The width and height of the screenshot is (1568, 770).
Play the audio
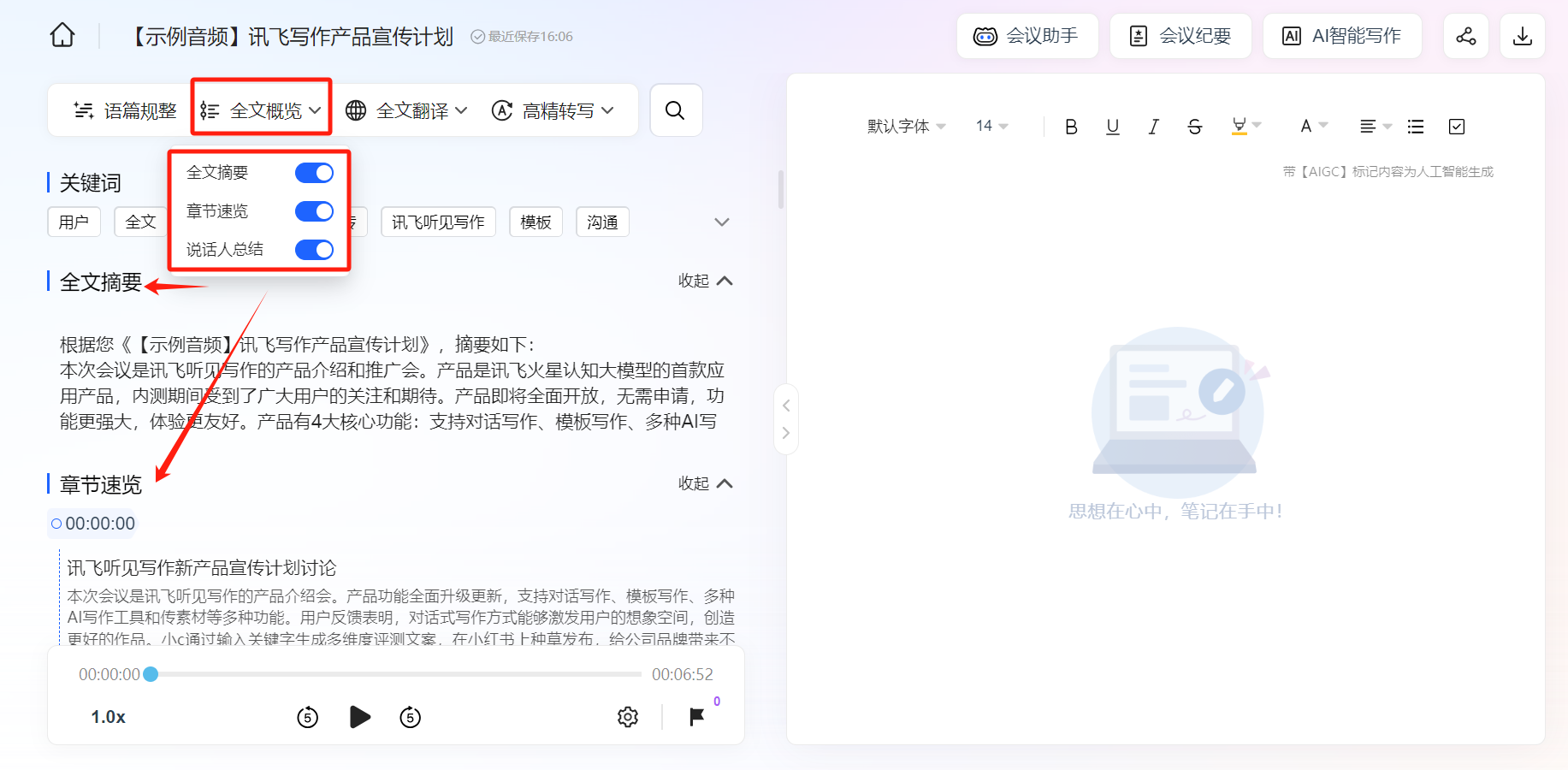[360, 717]
